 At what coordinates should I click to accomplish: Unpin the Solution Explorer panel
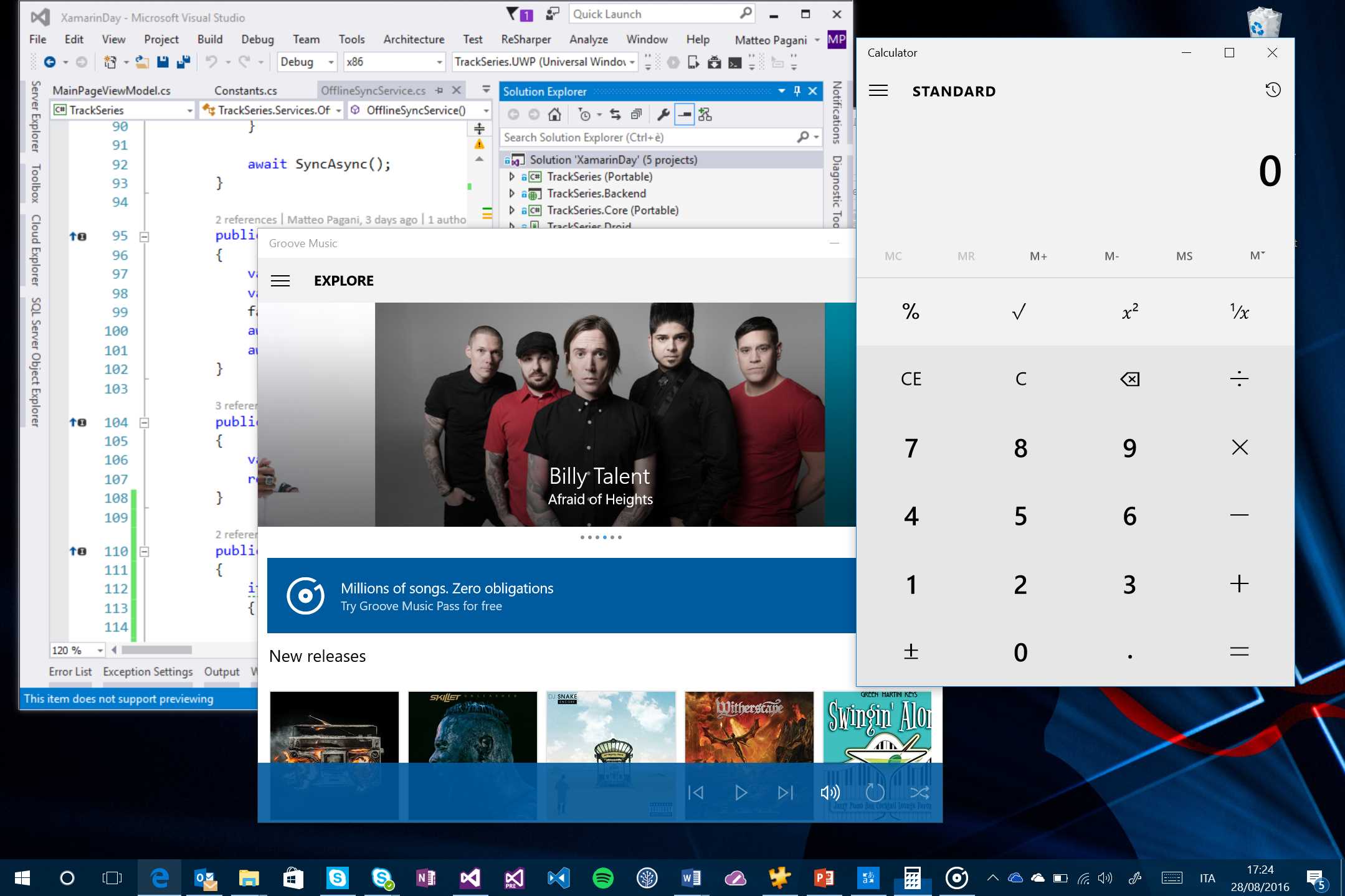coord(796,91)
